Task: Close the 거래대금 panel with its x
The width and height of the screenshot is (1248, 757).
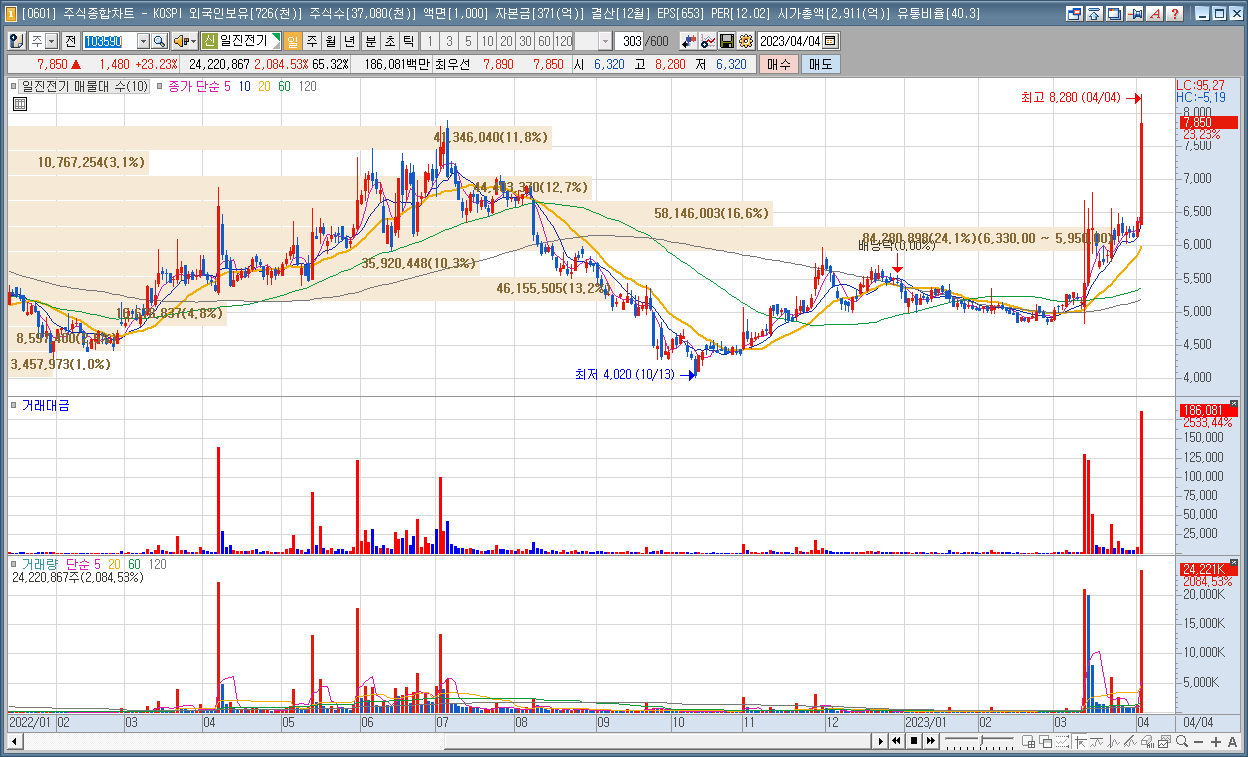Action: pos(1233,404)
